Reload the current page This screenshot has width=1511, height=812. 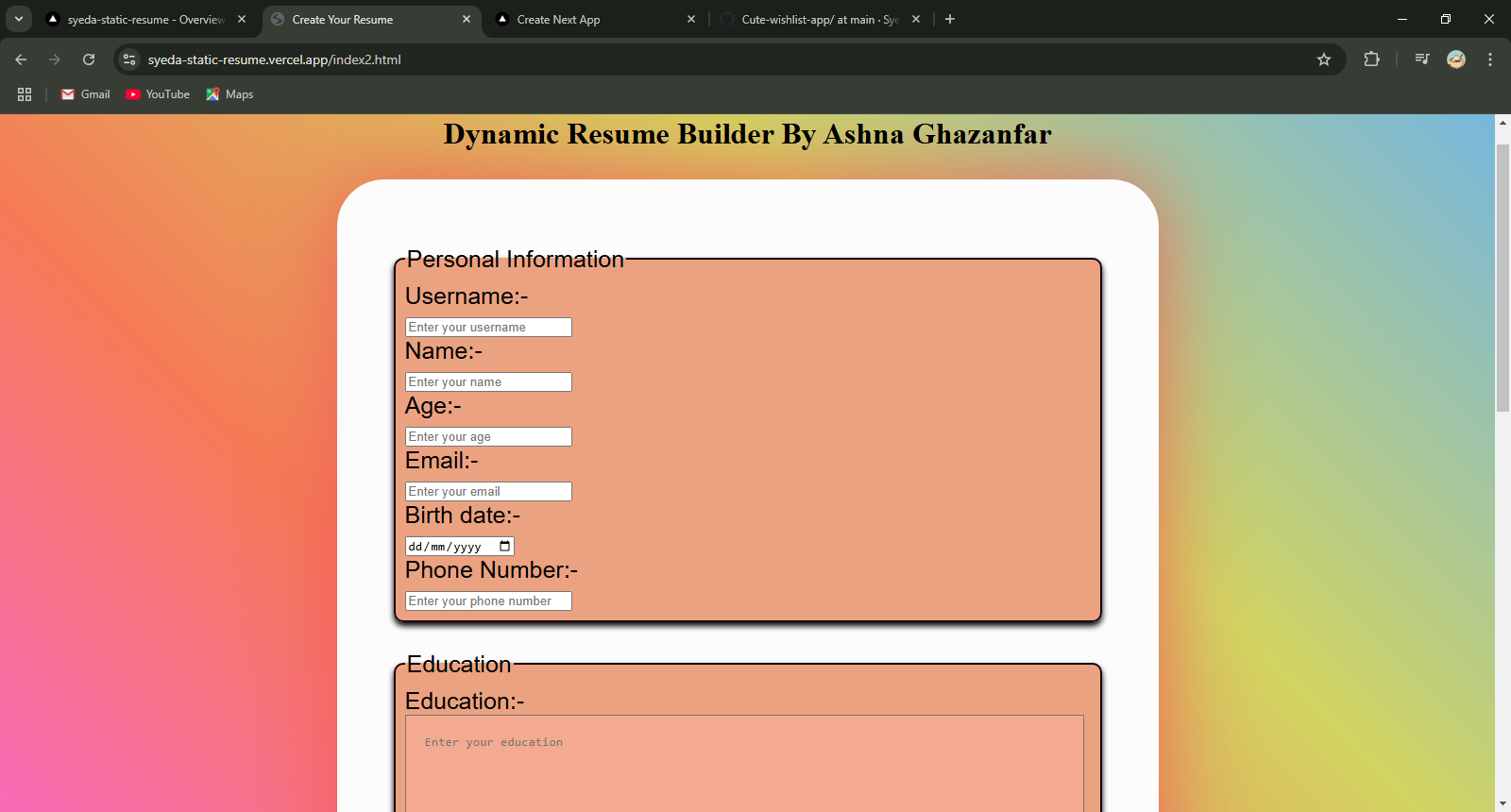(x=89, y=59)
